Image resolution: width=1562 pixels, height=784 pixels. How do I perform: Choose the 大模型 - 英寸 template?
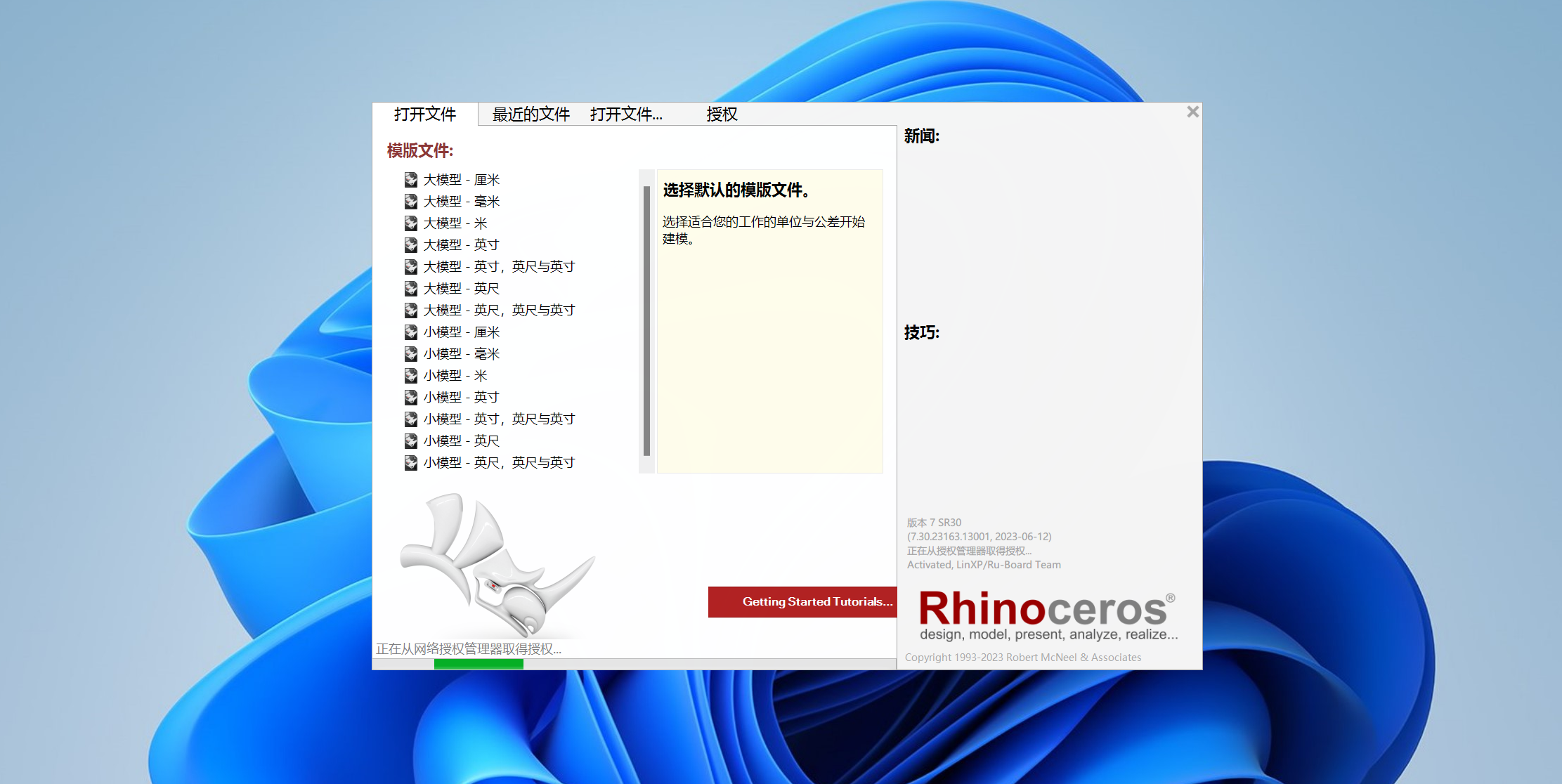462,245
